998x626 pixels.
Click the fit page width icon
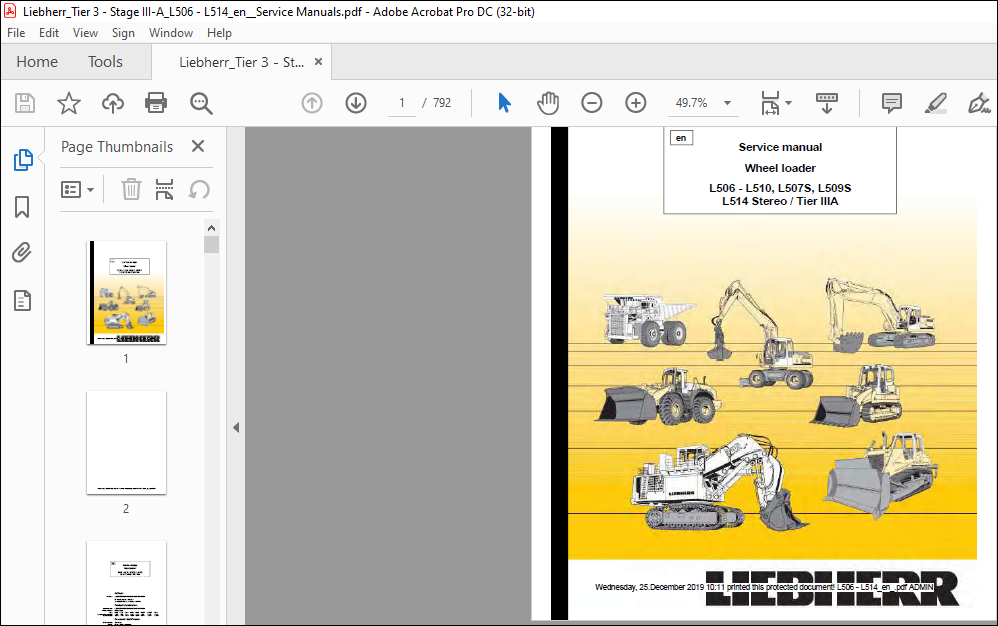pyautogui.click(x=770, y=103)
